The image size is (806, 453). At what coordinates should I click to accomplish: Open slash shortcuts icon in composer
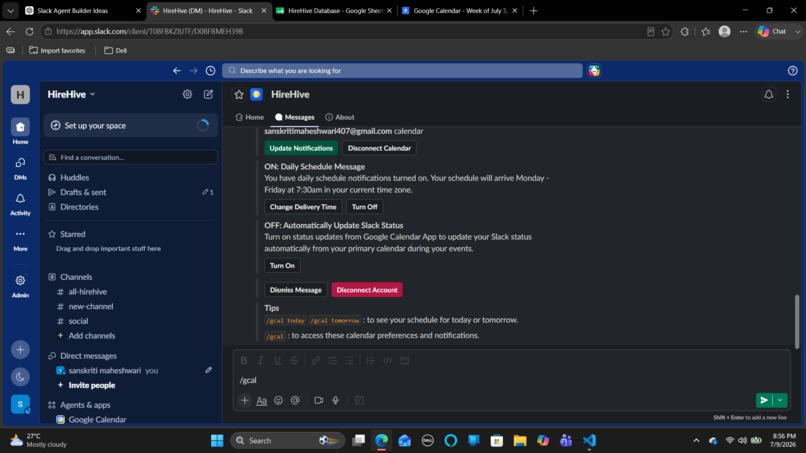point(359,400)
